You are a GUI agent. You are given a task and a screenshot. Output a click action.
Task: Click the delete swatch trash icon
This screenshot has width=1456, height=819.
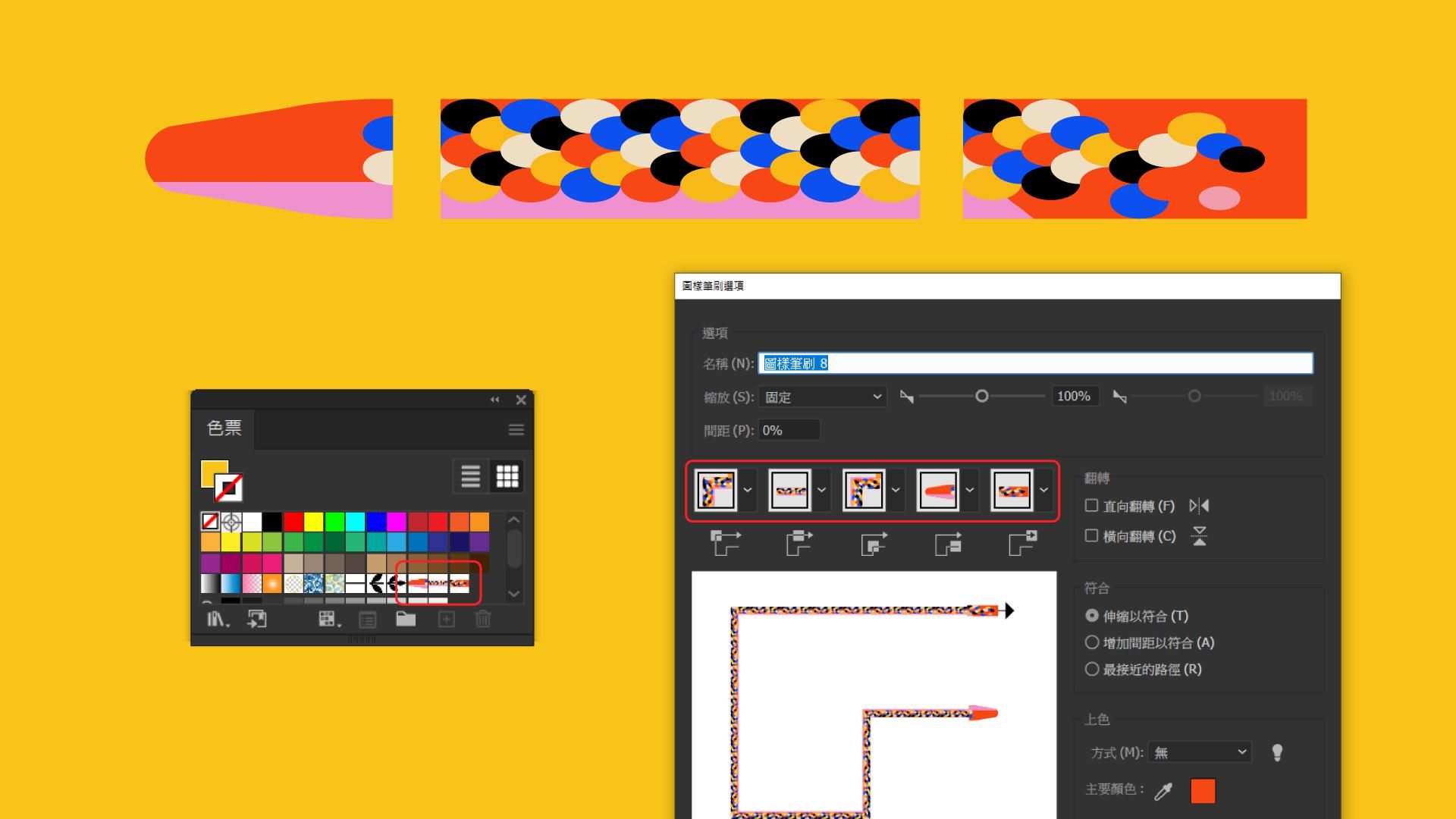point(483,620)
